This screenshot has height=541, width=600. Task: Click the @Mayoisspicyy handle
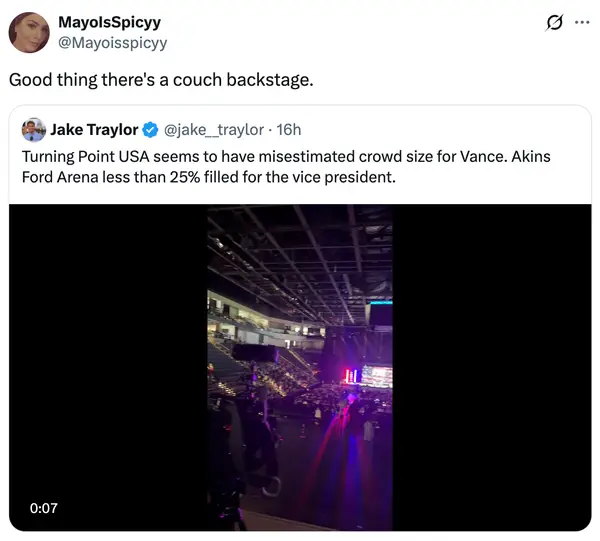tap(113, 42)
